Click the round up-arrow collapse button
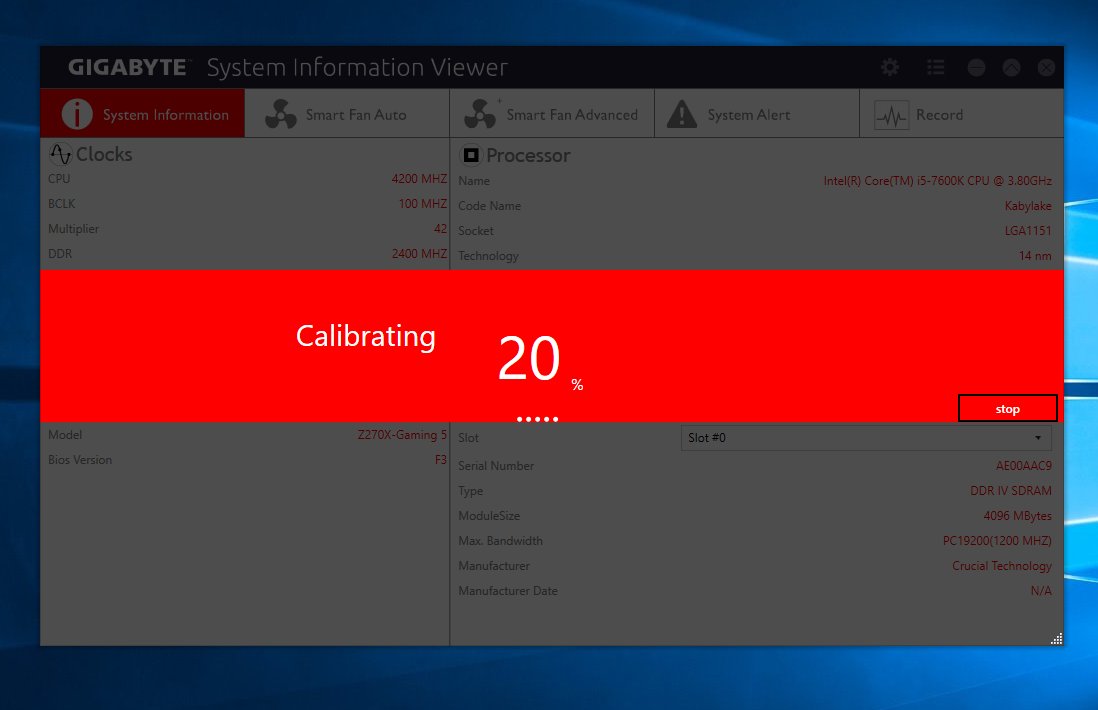 click(x=1012, y=67)
